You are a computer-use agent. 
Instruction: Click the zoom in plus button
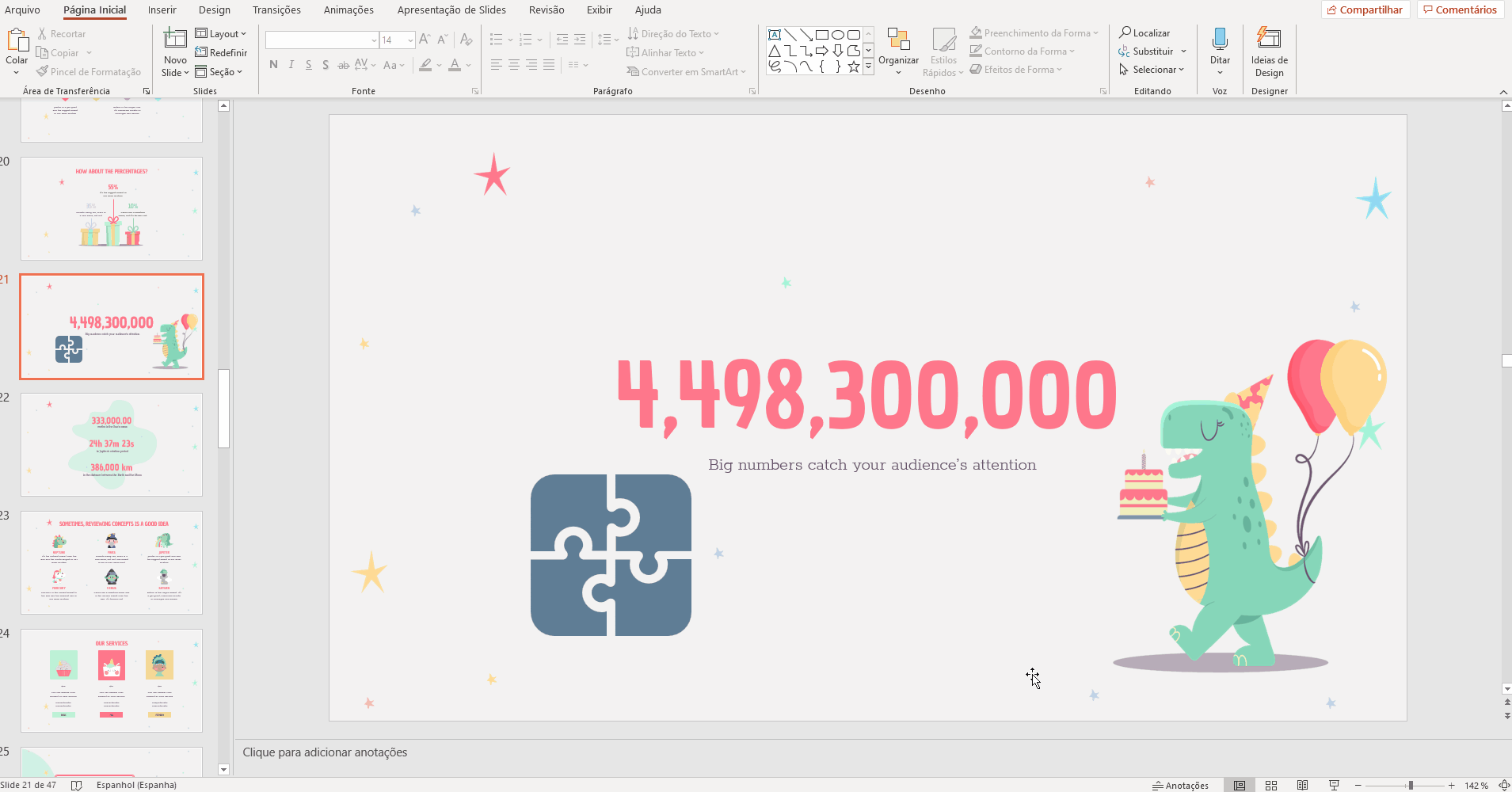tap(1451, 785)
